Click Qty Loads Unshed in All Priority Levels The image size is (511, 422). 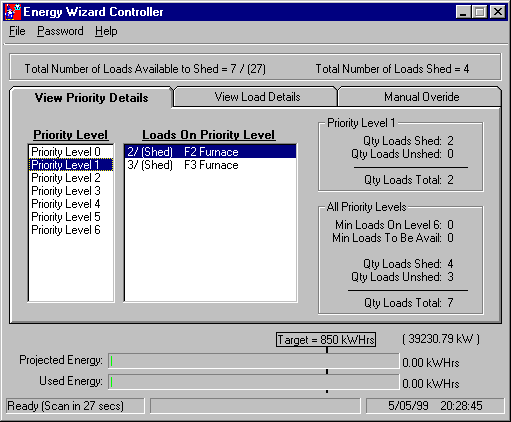(402, 277)
